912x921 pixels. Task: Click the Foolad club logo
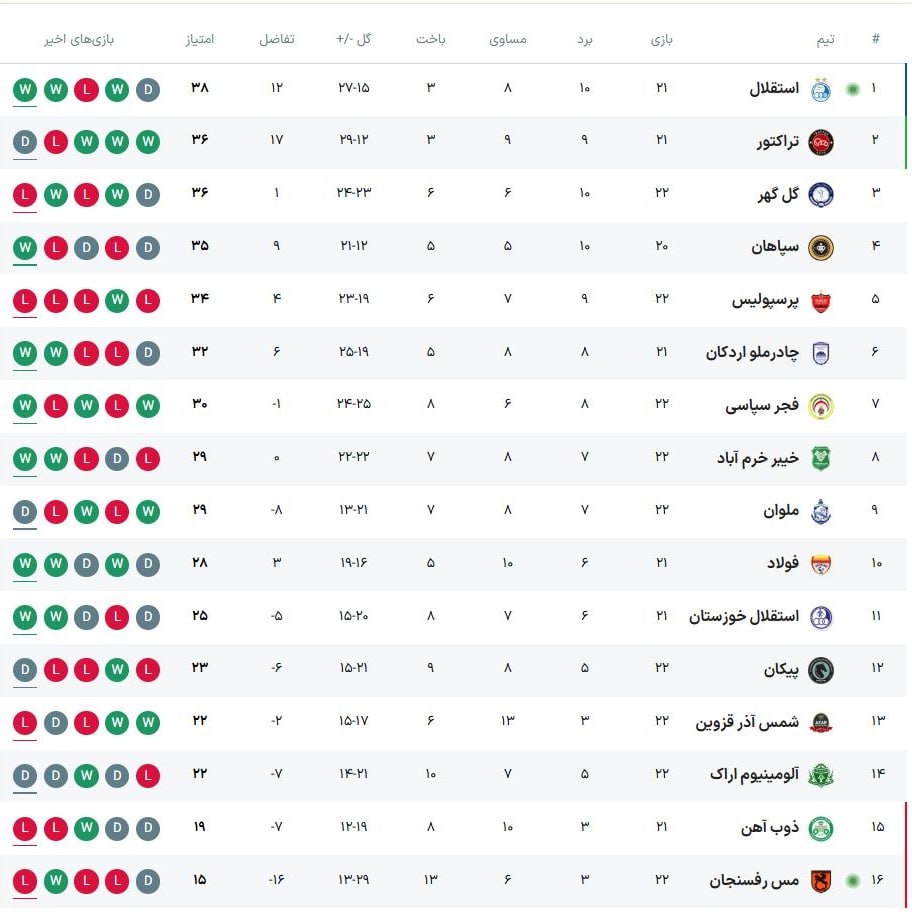821,564
